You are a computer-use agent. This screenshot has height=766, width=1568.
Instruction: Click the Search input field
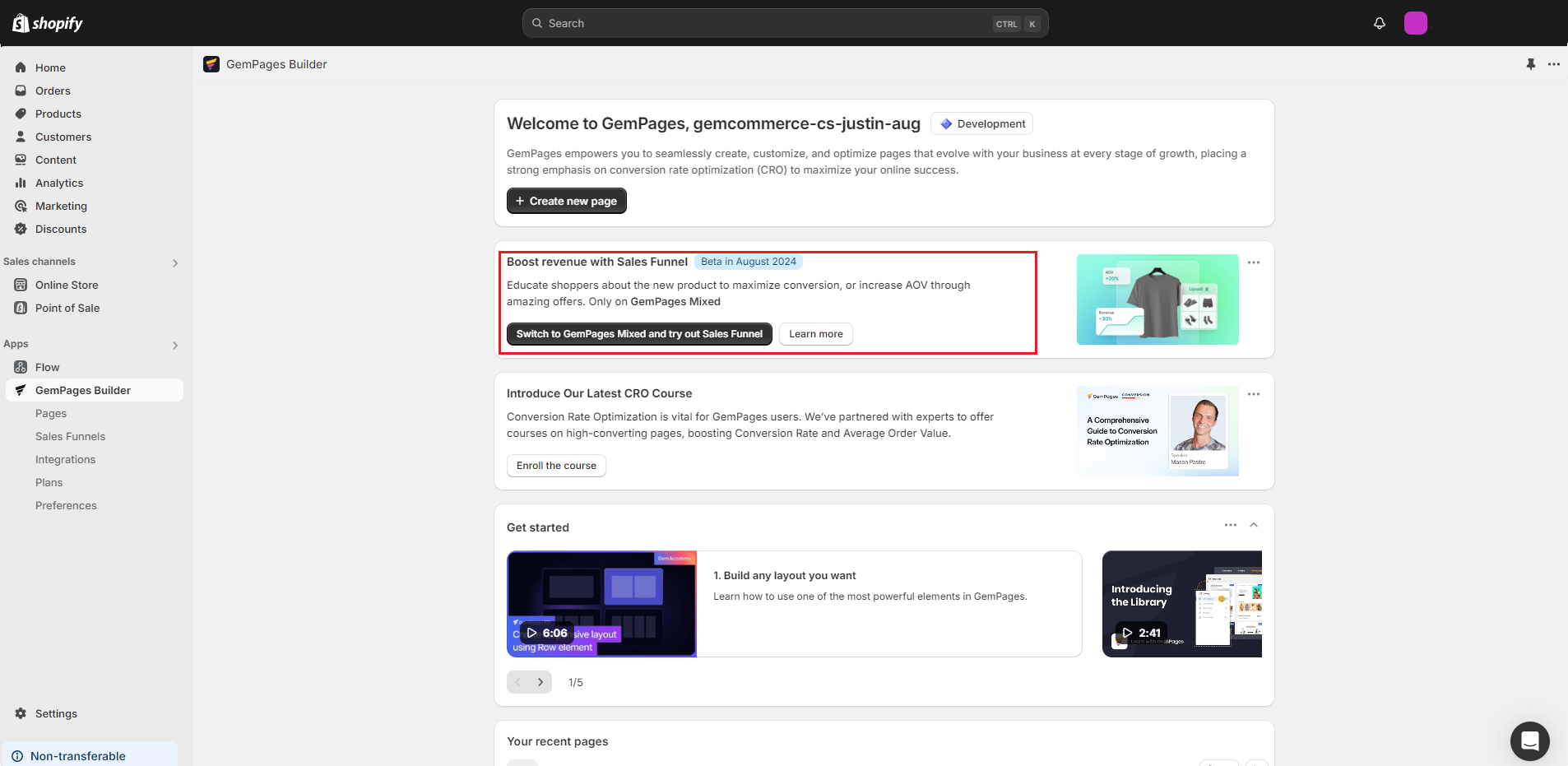click(x=765, y=23)
